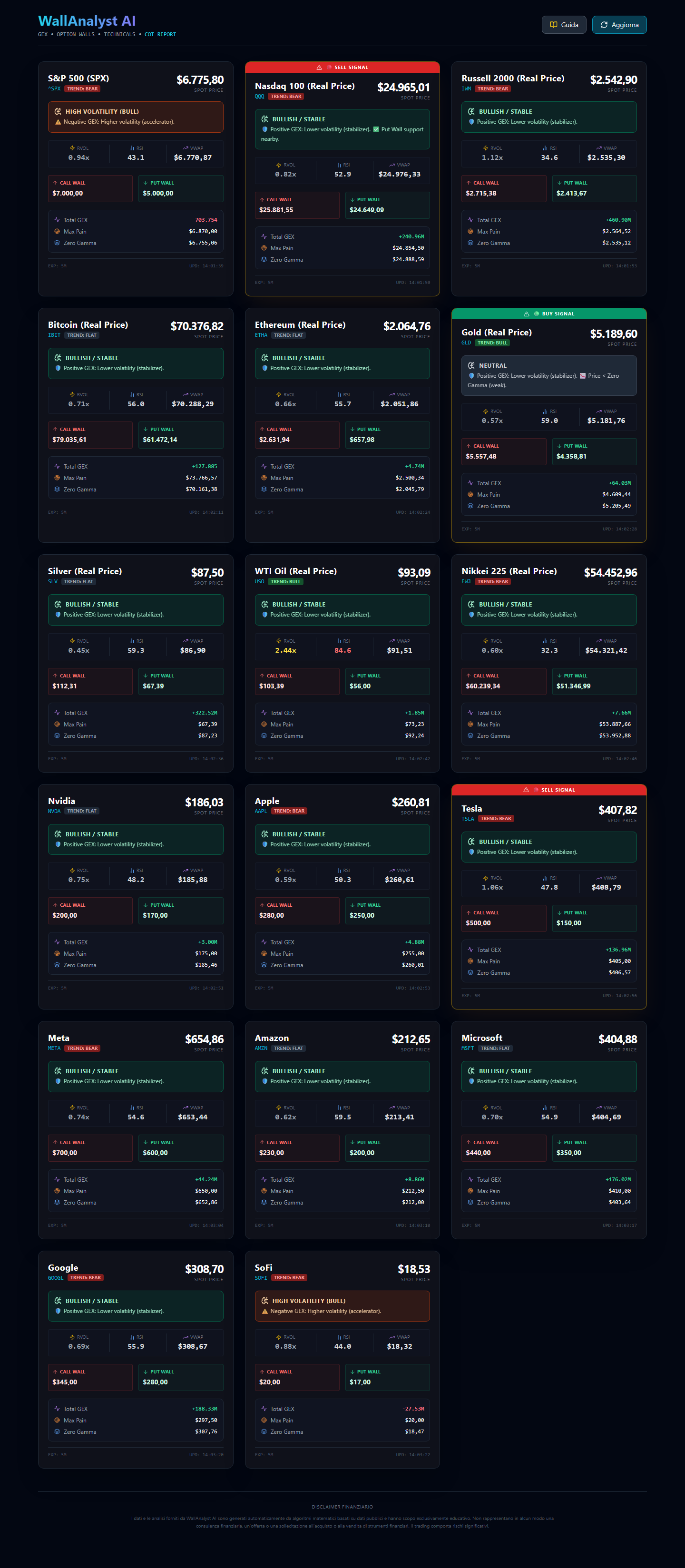Image resolution: width=685 pixels, height=1568 pixels.
Task: Click the Zero Gamma layers icon in Silver card
Action: [57, 736]
